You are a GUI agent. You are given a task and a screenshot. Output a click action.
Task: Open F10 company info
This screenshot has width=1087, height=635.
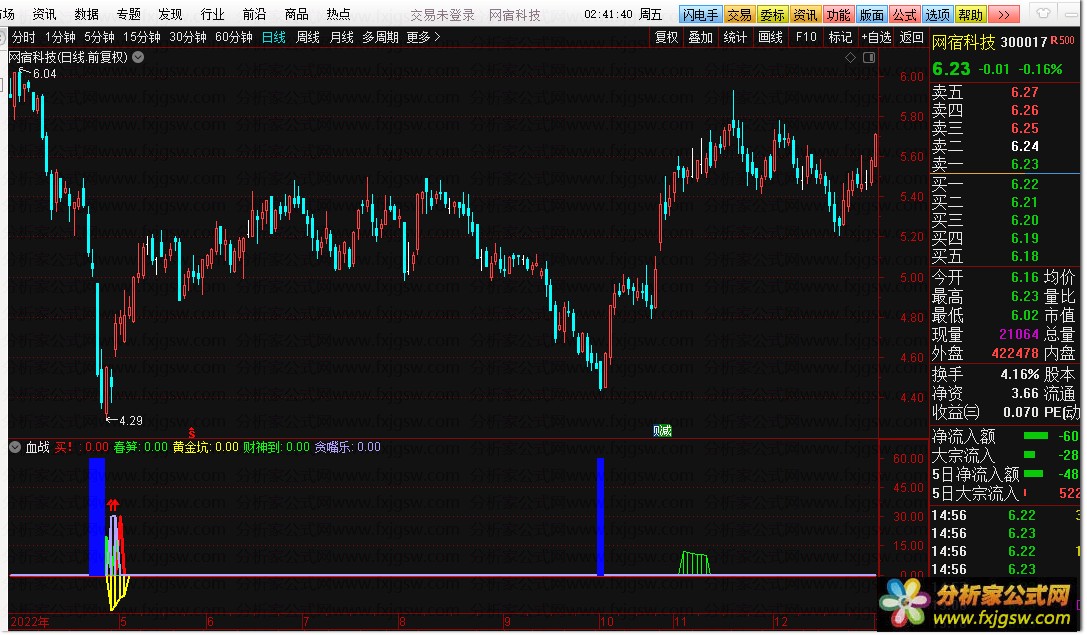click(x=806, y=37)
